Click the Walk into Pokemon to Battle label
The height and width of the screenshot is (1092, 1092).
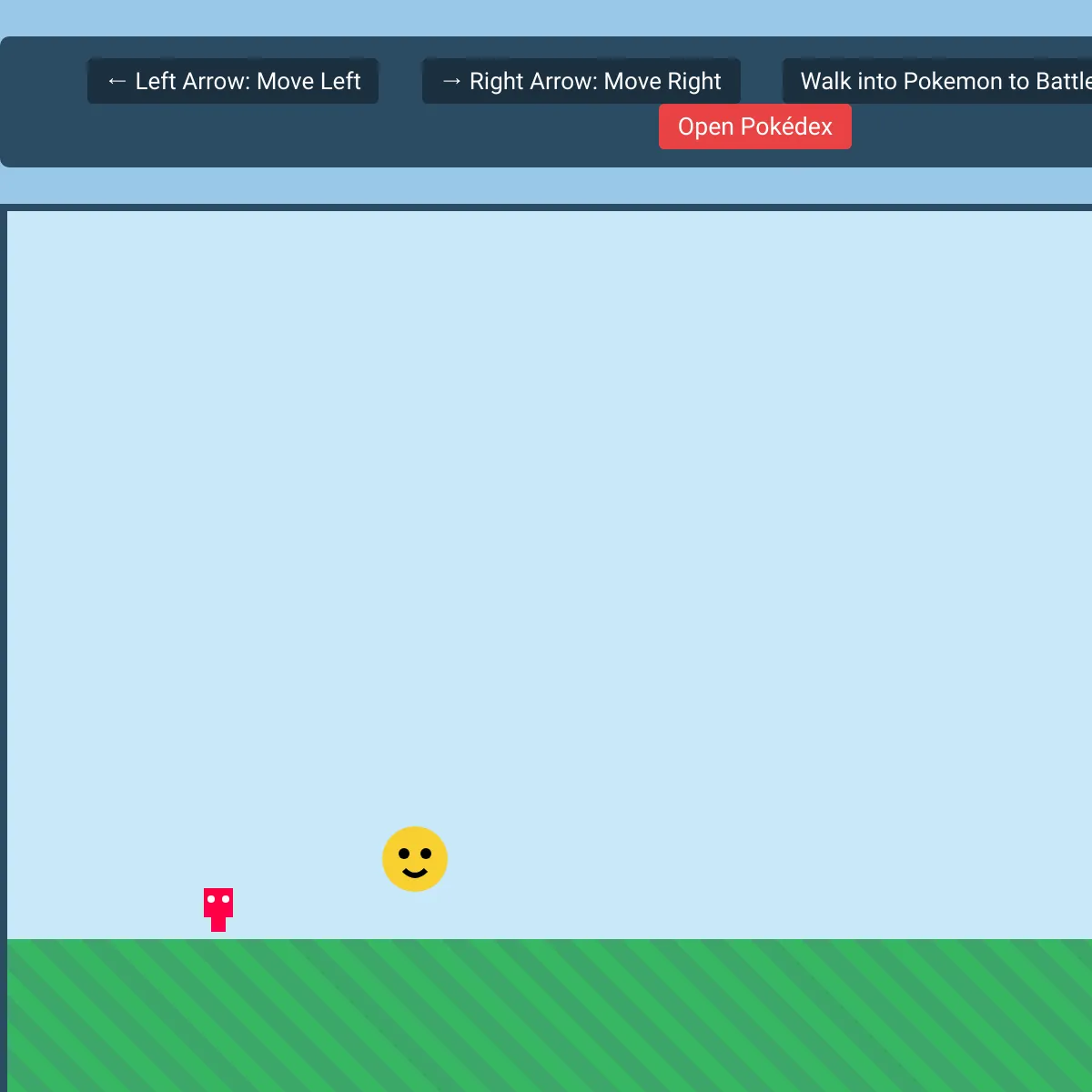(937, 81)
